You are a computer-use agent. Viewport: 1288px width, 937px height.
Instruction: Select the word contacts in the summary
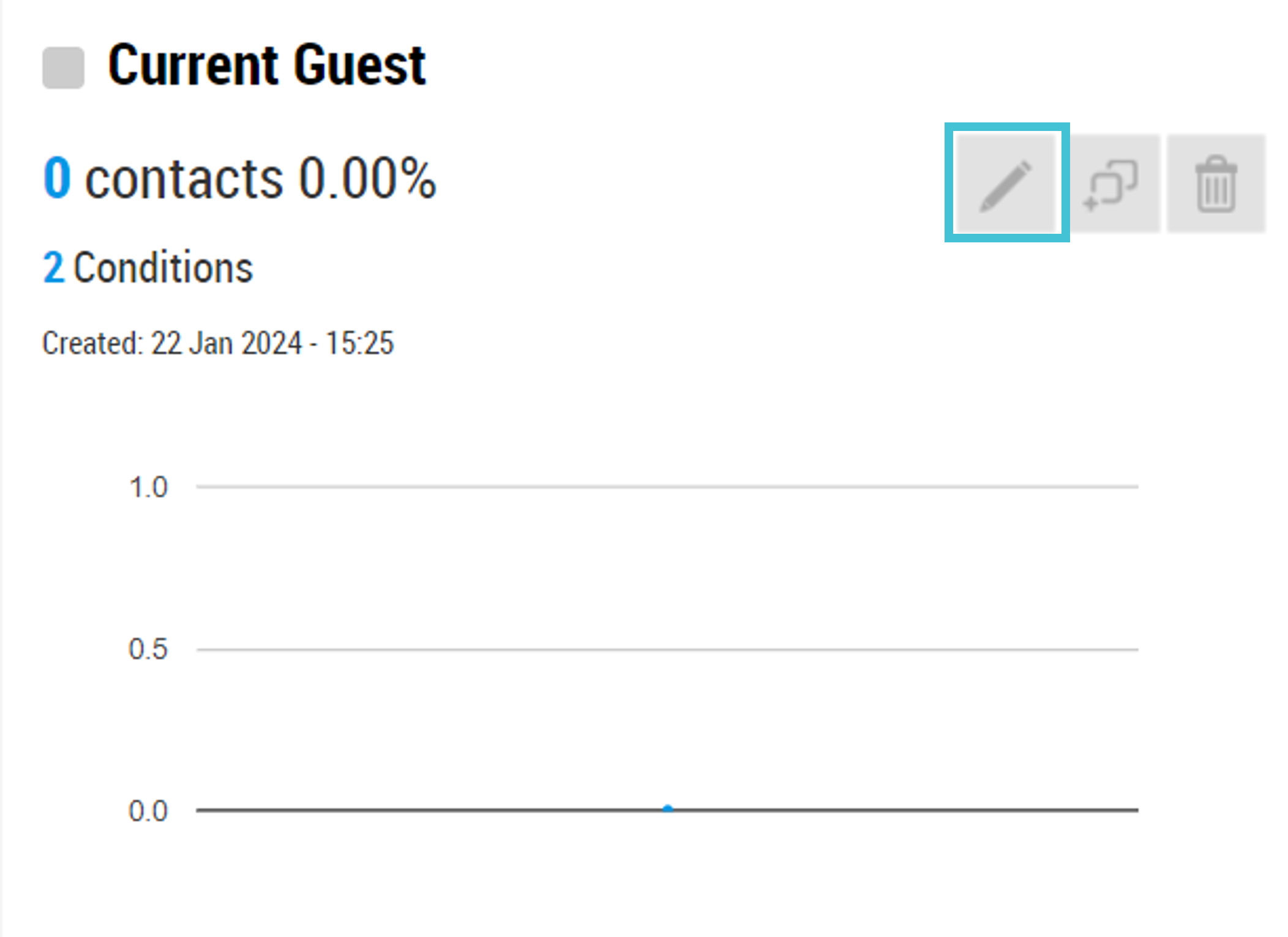pyautogui.click(x=184, y=179)
